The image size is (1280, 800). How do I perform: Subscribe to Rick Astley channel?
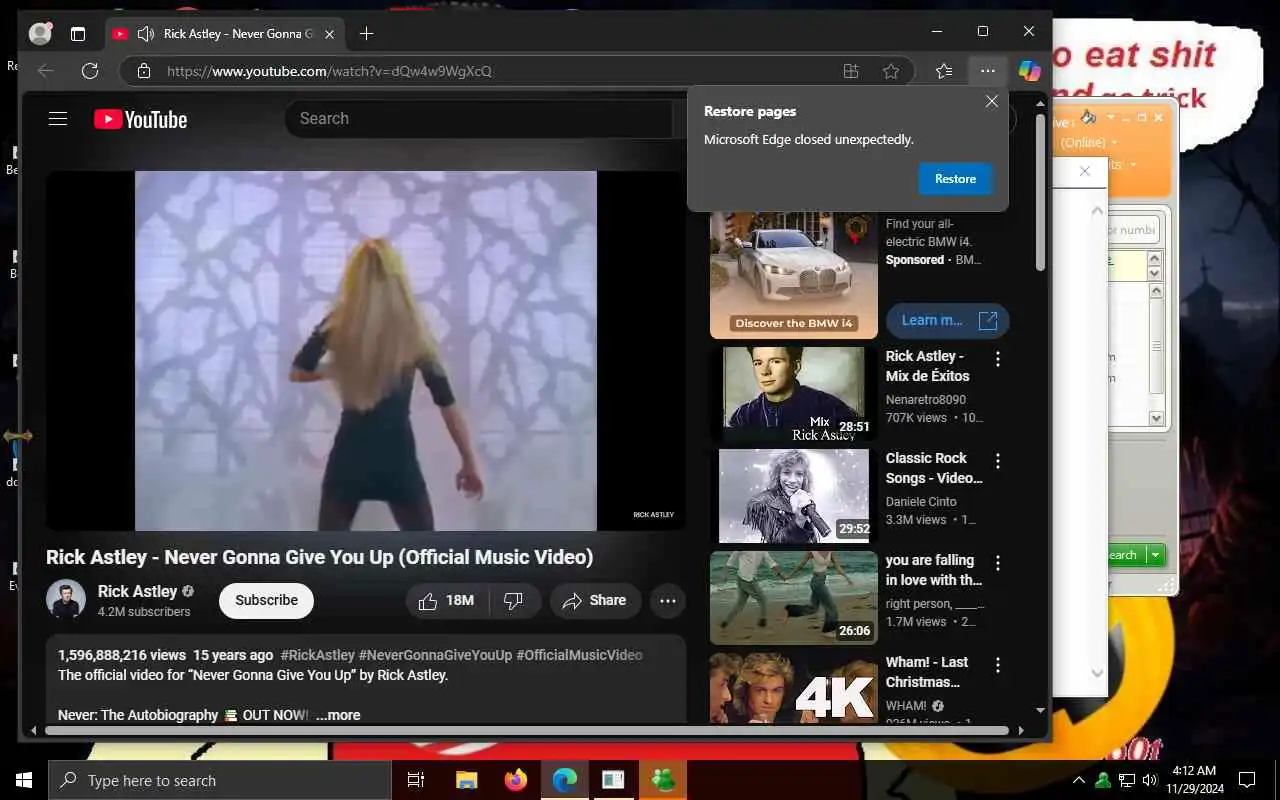266,600
